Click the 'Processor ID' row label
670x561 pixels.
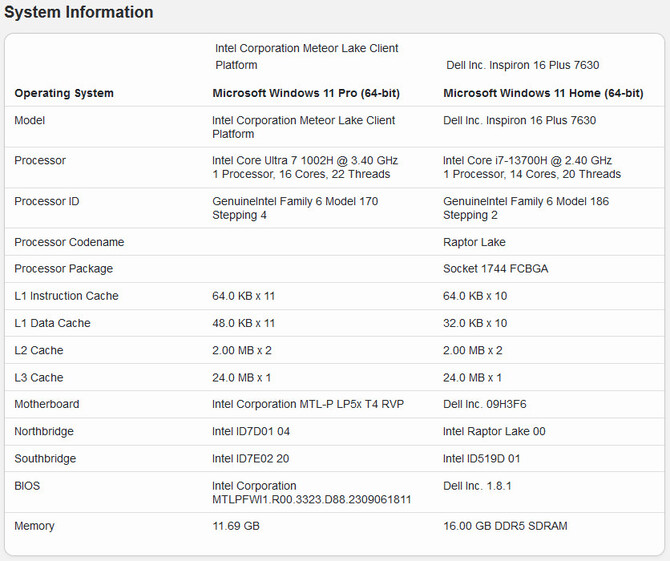(47, 201)
